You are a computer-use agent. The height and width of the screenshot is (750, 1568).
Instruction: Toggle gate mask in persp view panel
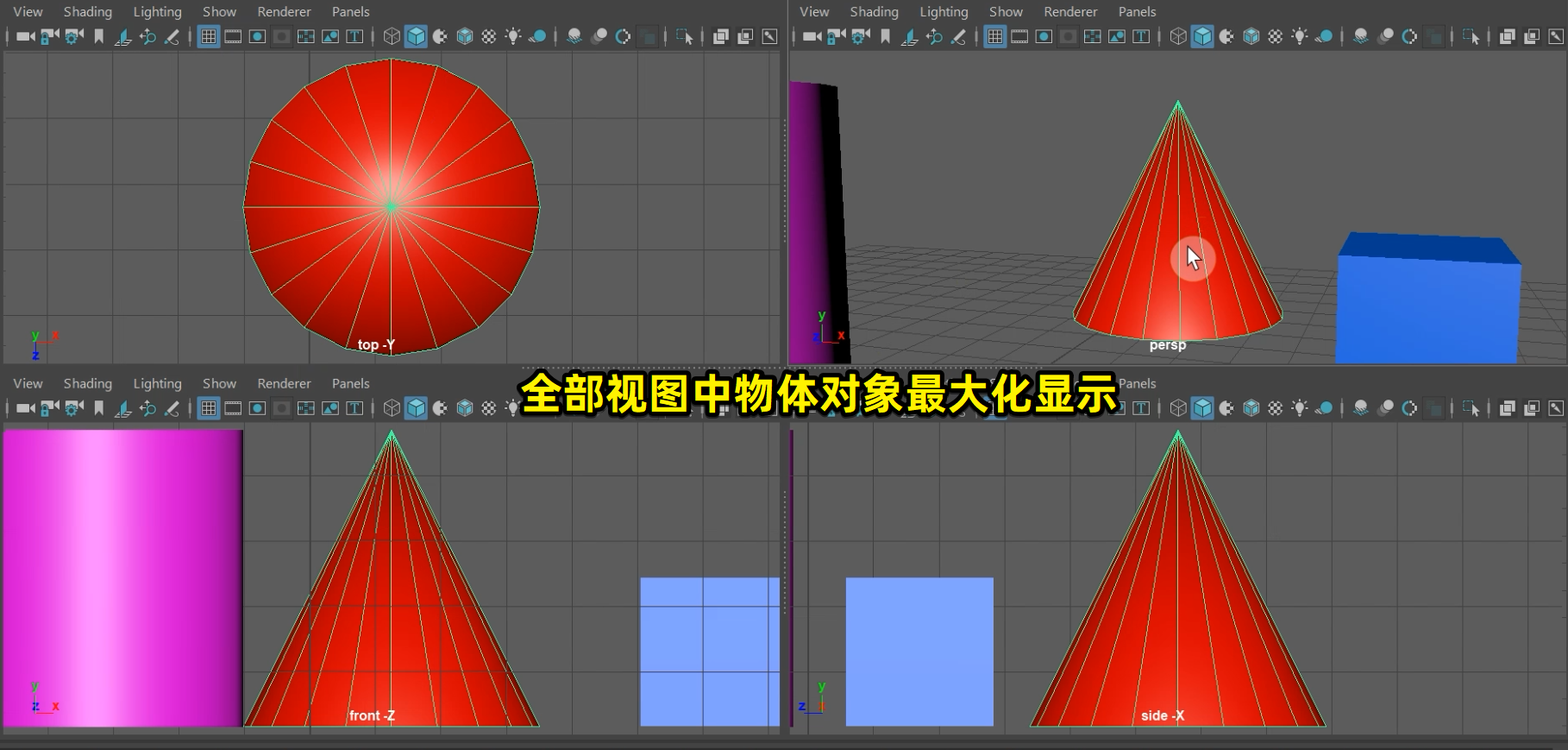pyautogui.click(x=1068, y=36)
